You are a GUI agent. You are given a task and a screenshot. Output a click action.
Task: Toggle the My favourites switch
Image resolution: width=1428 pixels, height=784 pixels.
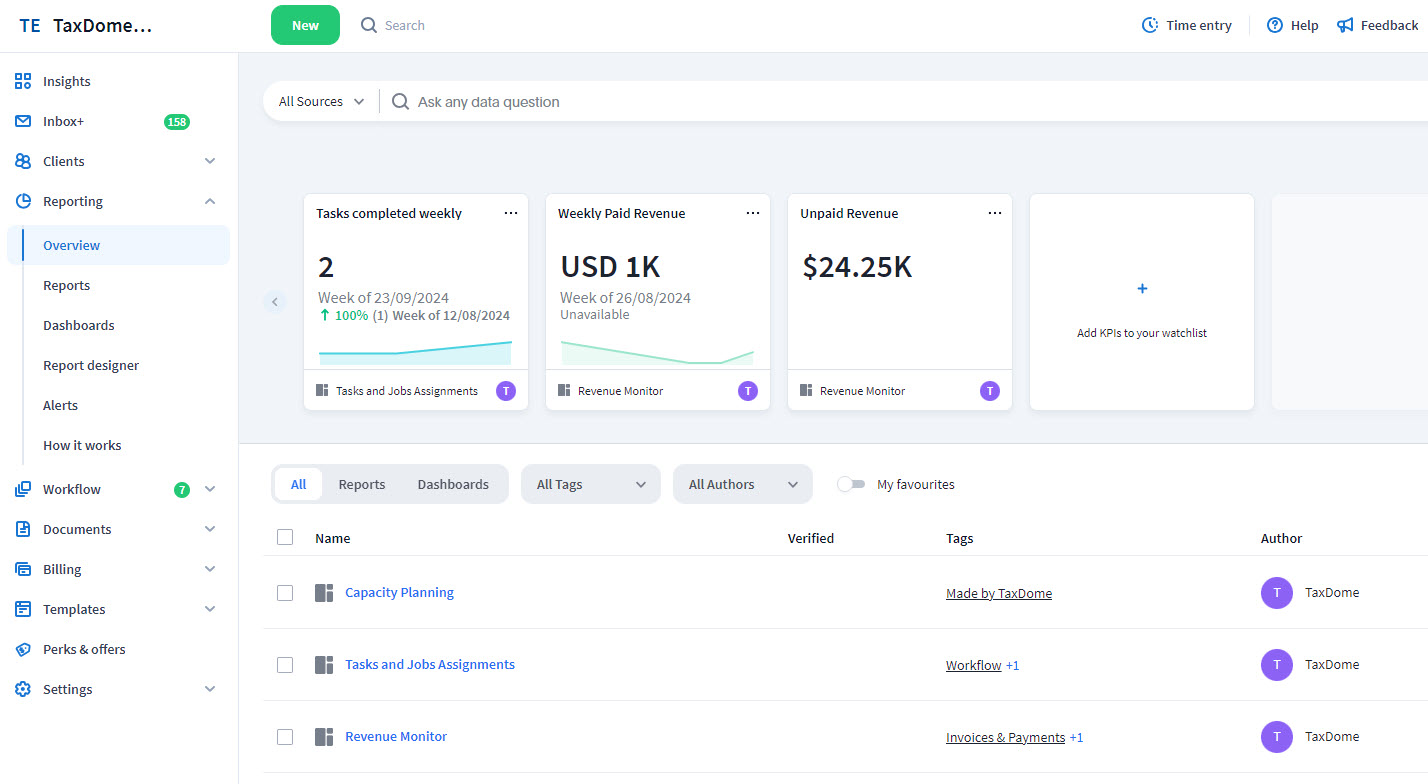pos(851,484)
